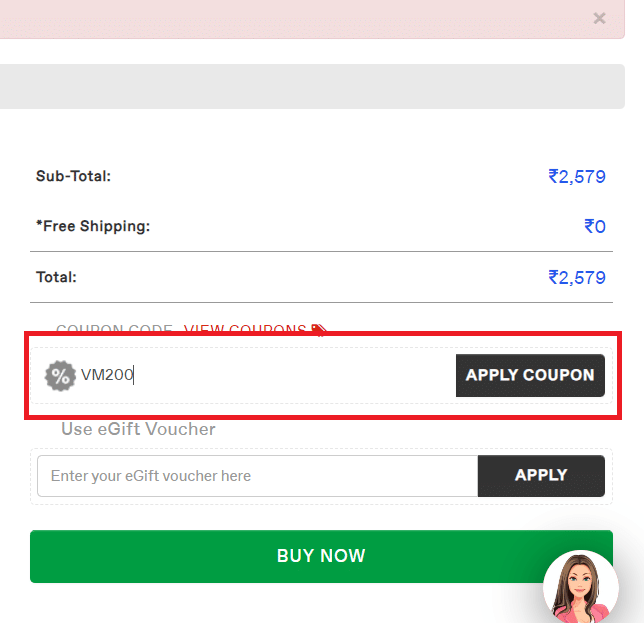Viewport: 644px width, 623px height.
Task: Open the chat assistant avatar
Action: point(580,587)
